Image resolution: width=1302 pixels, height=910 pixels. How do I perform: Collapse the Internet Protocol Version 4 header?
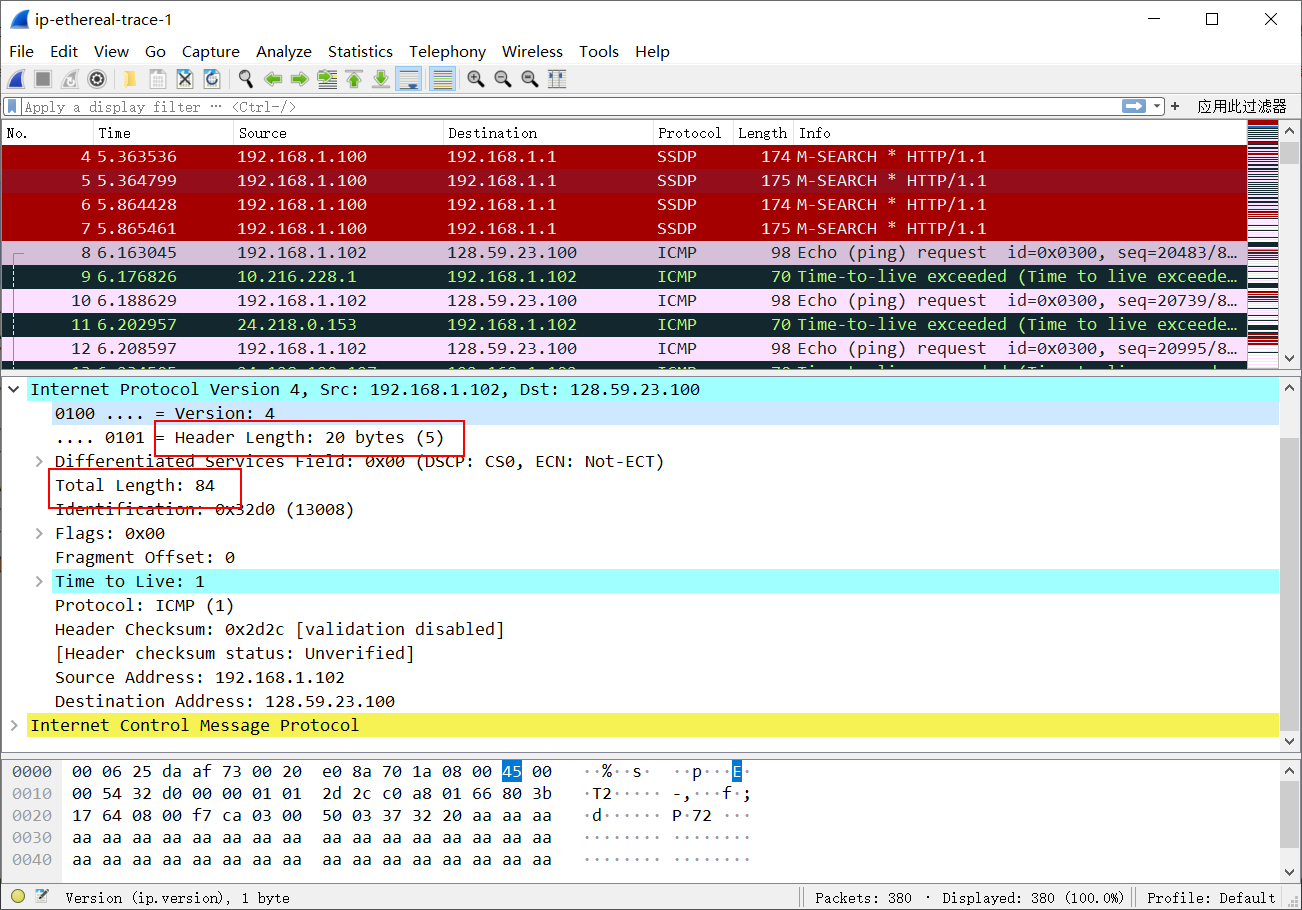tap(14, 389)
